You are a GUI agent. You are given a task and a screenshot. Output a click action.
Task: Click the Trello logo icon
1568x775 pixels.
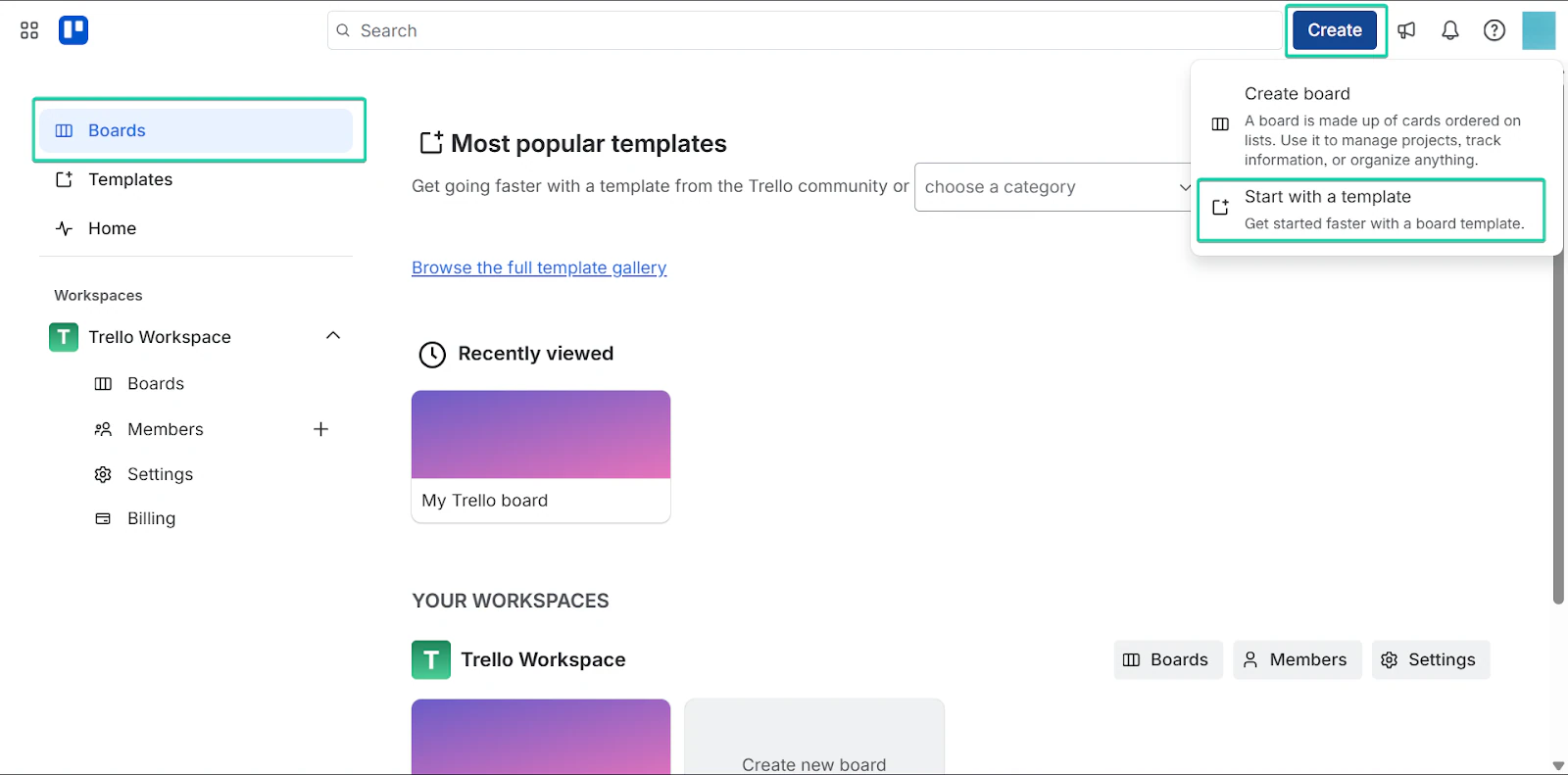coord(73,30)
